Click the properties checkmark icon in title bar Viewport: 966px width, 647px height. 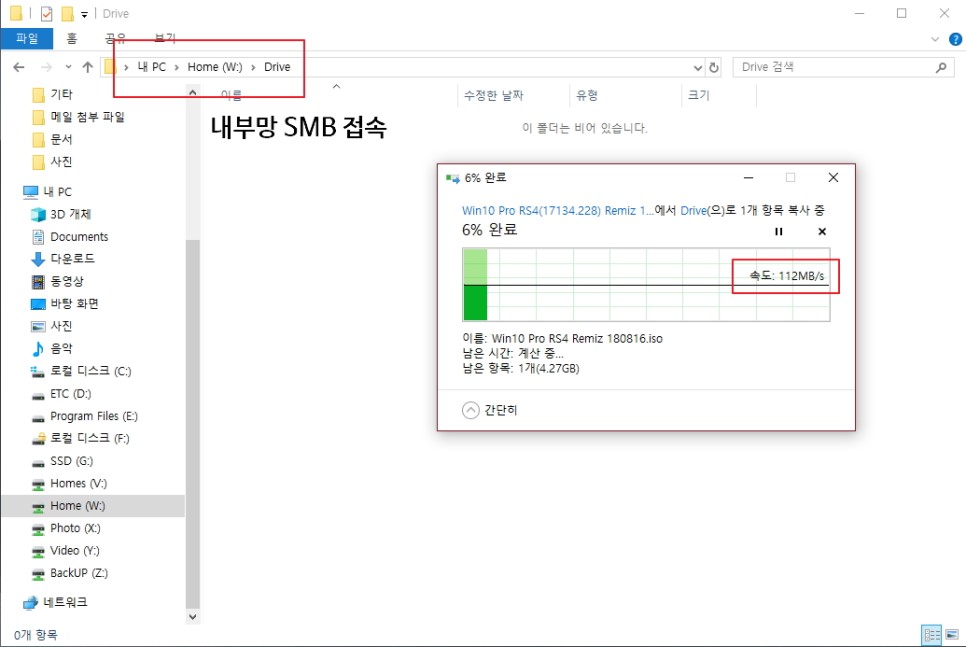(x=46, y=14)
